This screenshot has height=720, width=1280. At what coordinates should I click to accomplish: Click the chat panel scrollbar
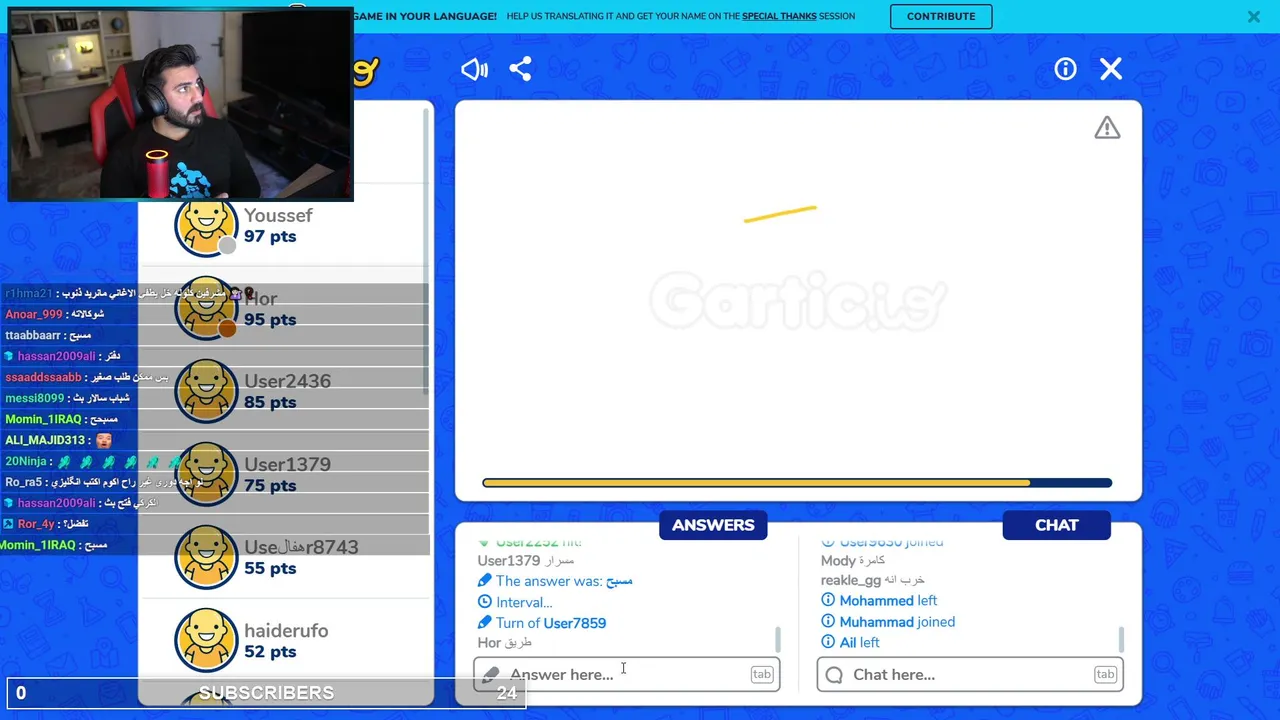1121,639
